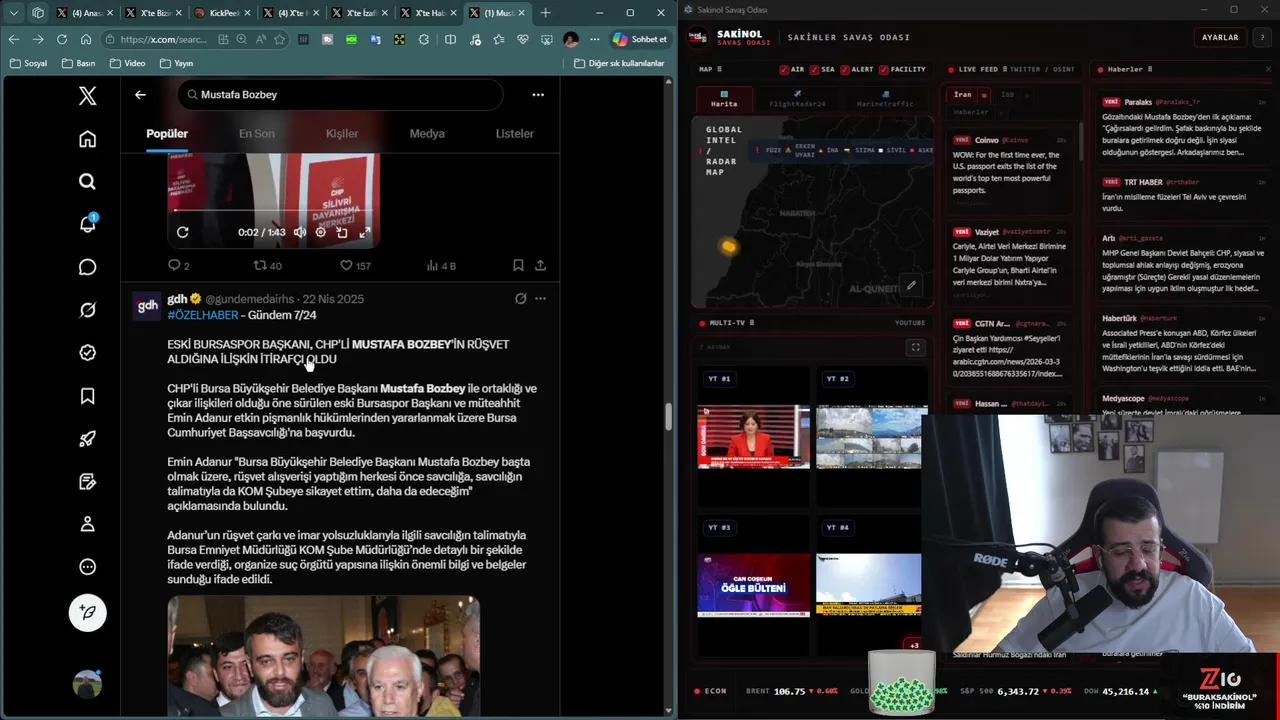
Task: Open Edge Settings and more ellipsis menu
Action: [x=595, y=39]
